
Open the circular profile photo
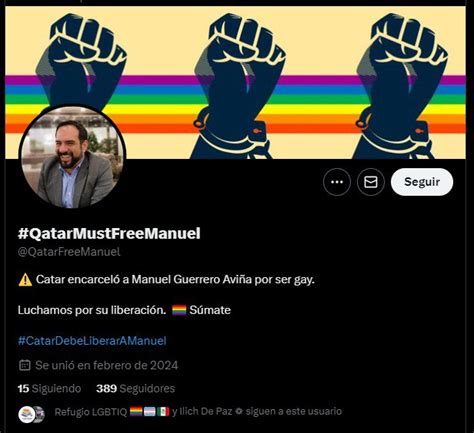tap(72, 157)
